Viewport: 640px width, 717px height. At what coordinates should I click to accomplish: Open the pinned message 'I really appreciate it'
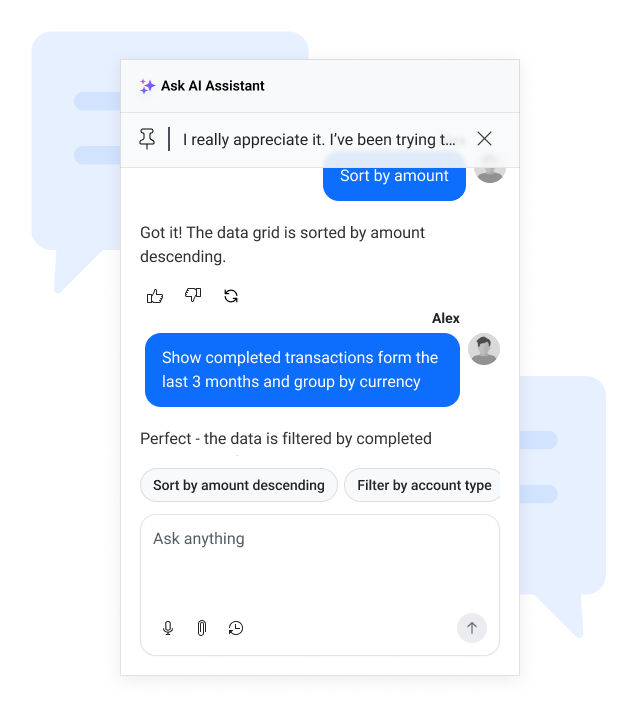point(319,140)
